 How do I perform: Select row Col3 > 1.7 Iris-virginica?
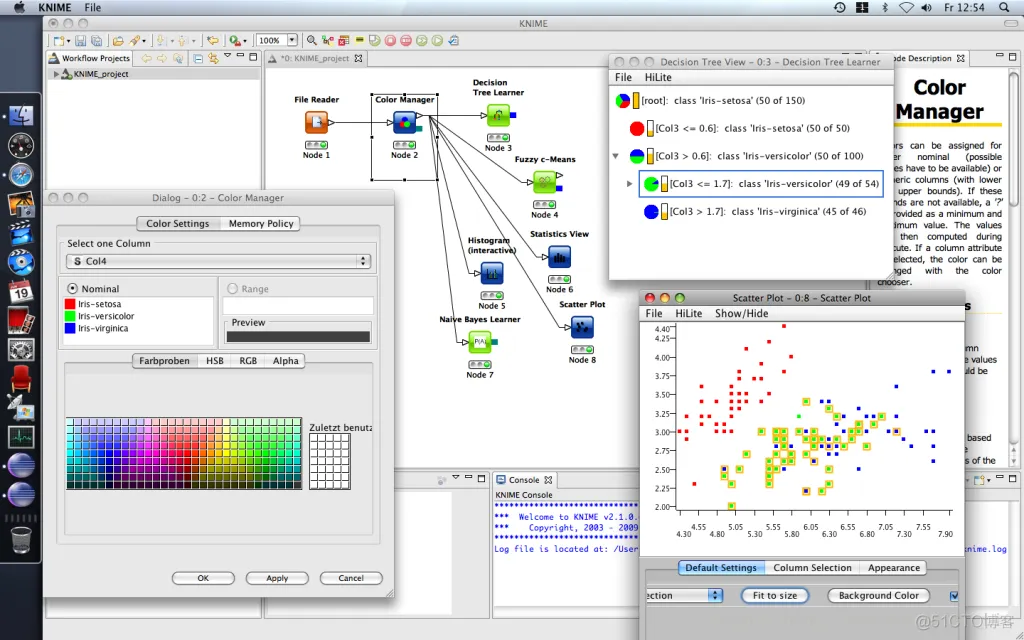[x=755, y=212]
